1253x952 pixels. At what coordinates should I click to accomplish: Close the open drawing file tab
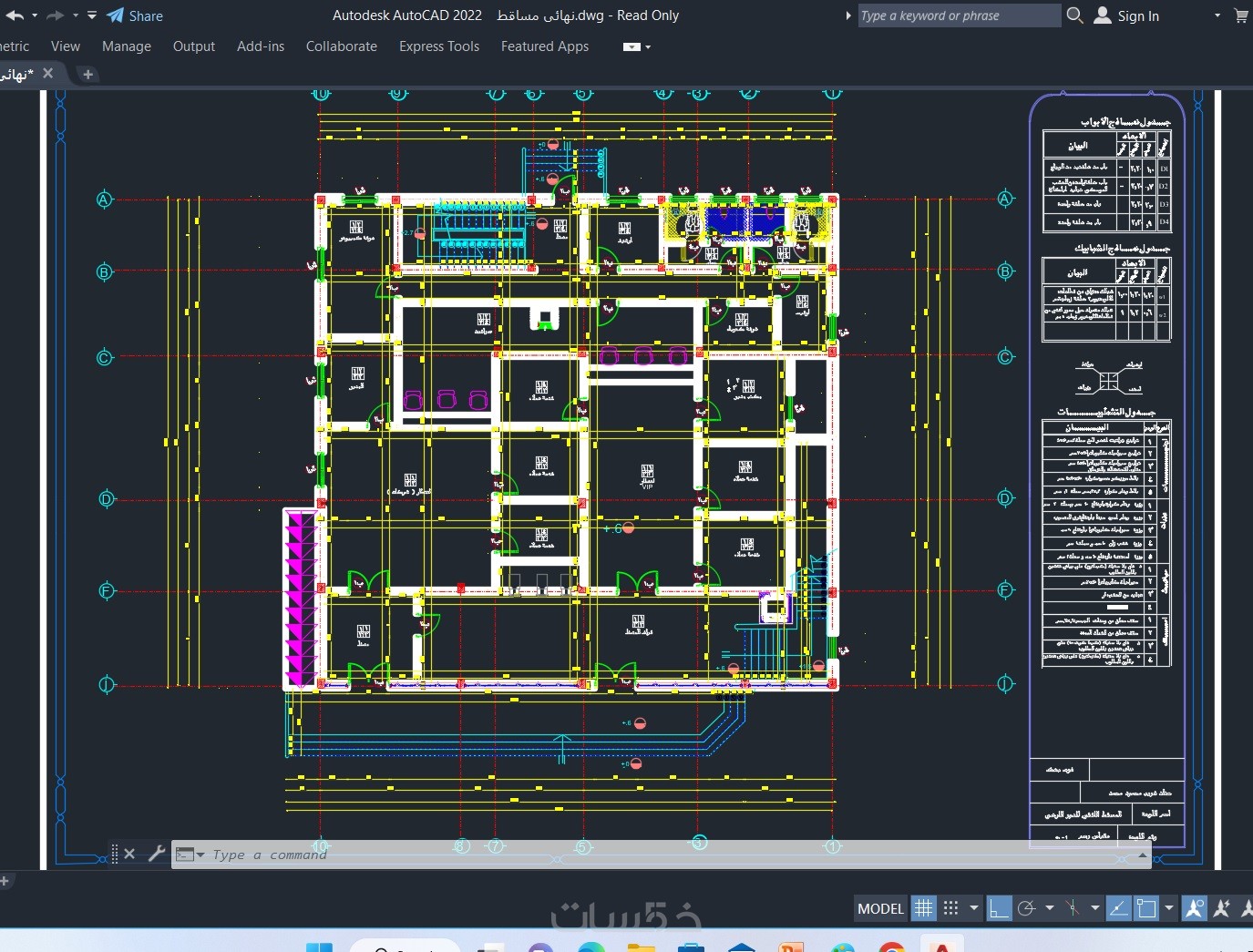click(48, 73)
